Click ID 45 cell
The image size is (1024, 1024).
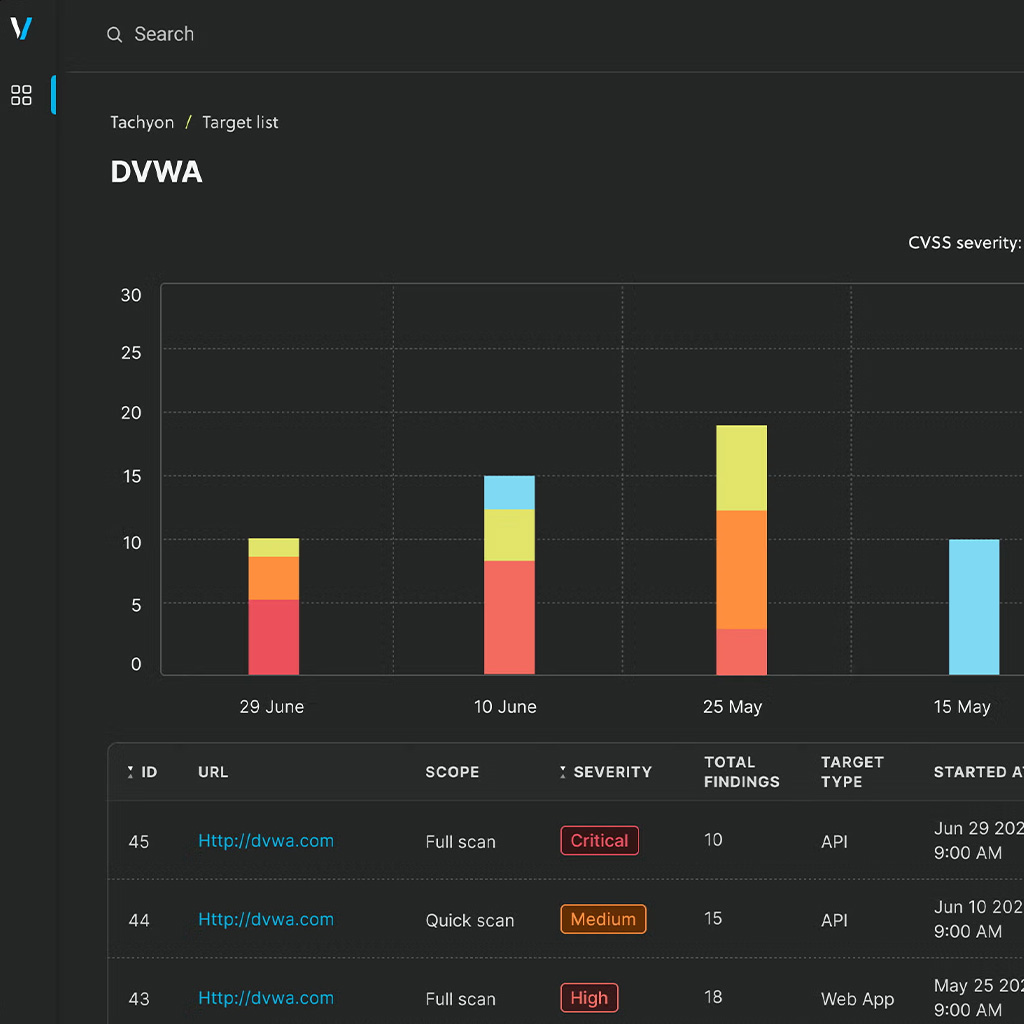(138, 842)
